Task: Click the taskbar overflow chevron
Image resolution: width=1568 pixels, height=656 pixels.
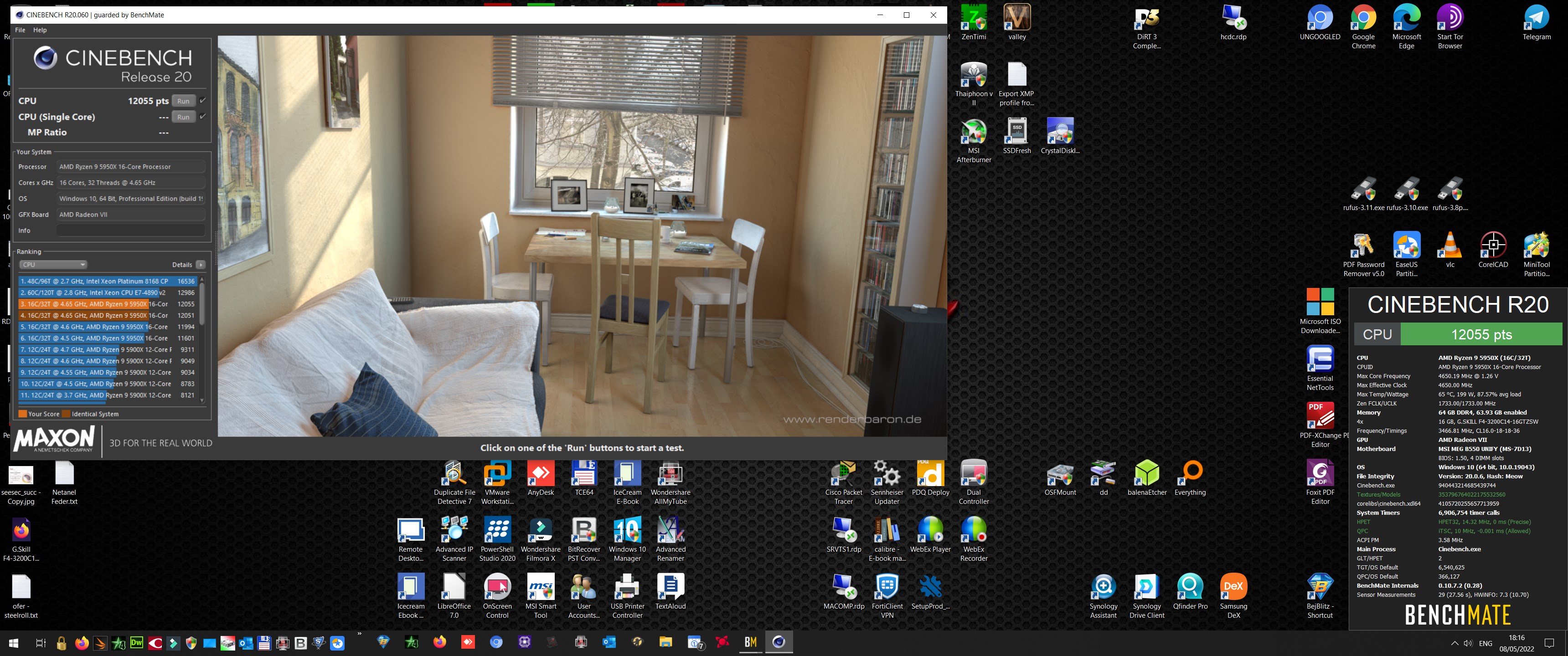Action: (x=359, y=634)
